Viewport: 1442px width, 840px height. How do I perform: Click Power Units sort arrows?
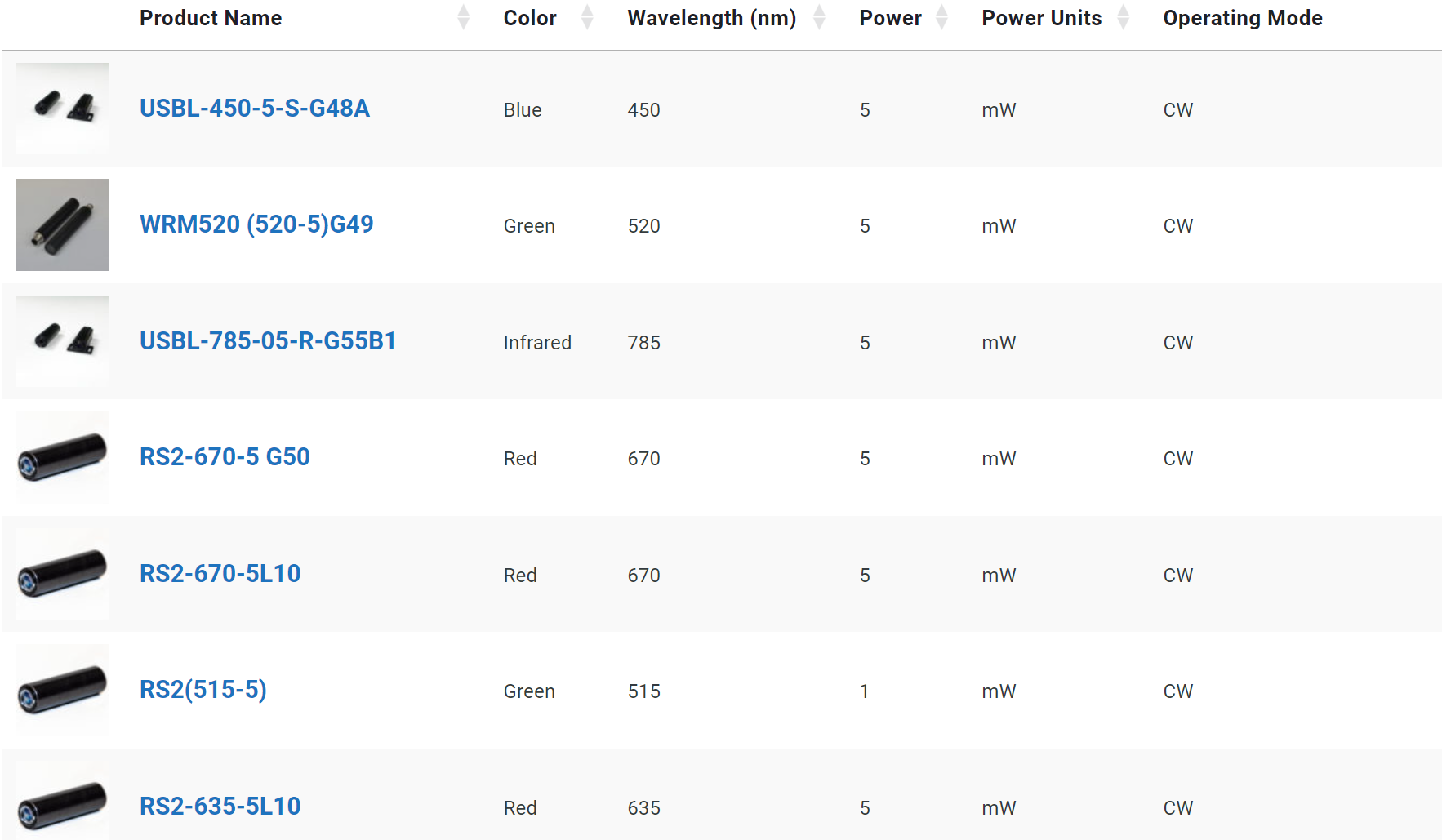coord(1124,17)
